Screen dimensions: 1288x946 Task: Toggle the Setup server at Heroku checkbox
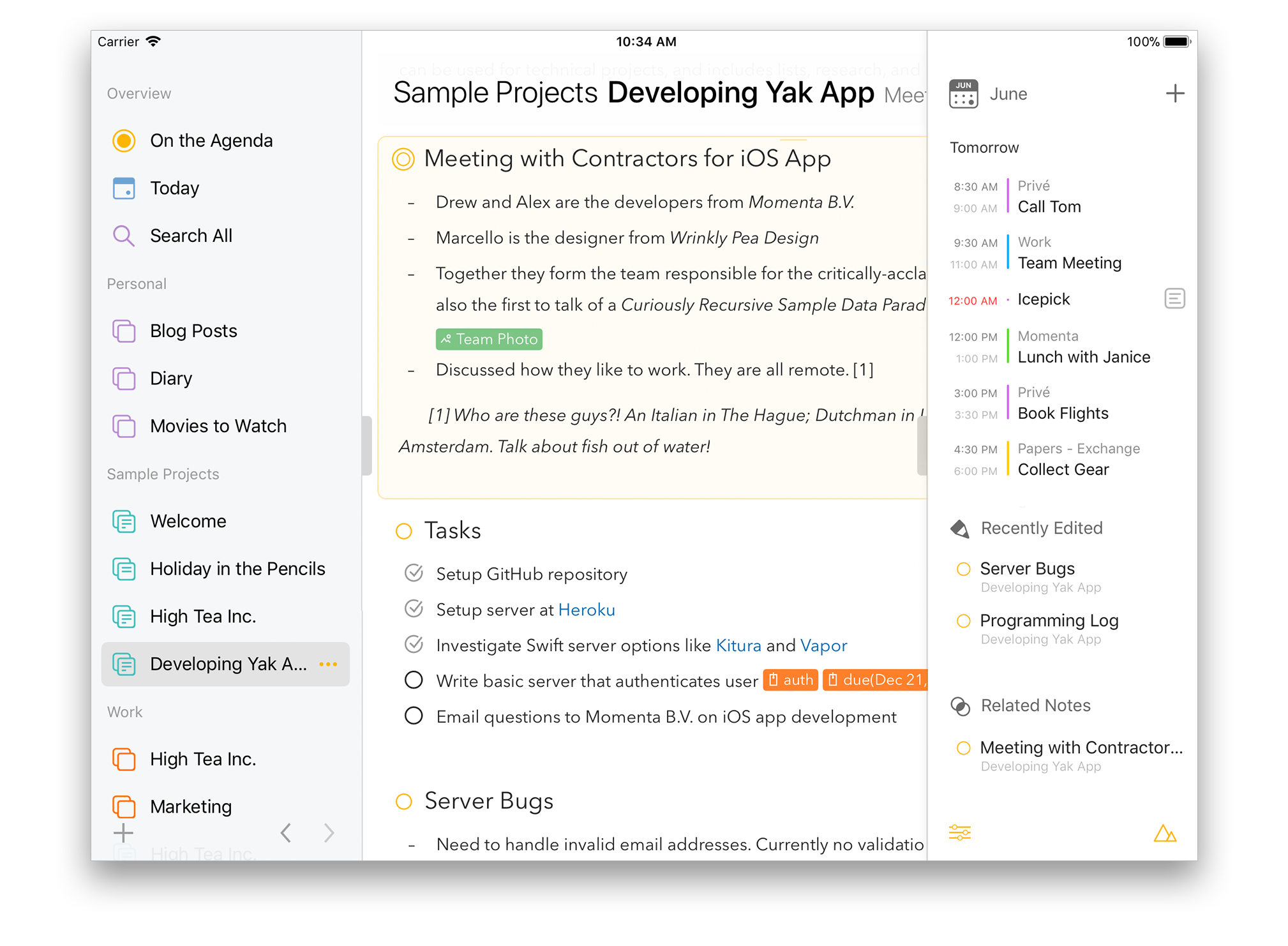413,609
